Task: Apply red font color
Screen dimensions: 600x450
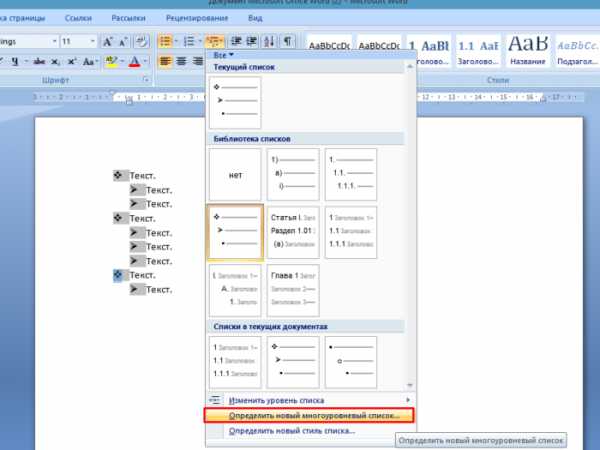Action: coord(134,61)
